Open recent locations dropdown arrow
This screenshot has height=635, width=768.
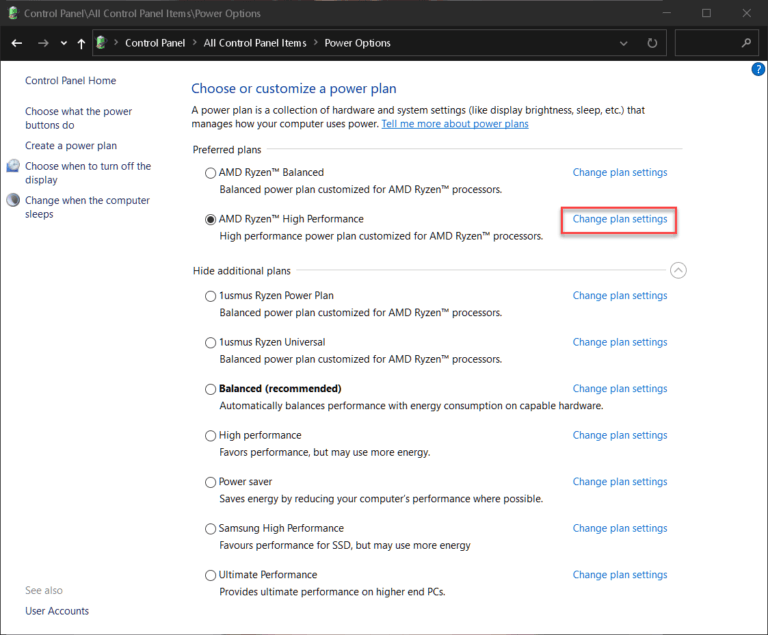coord(64,43)
